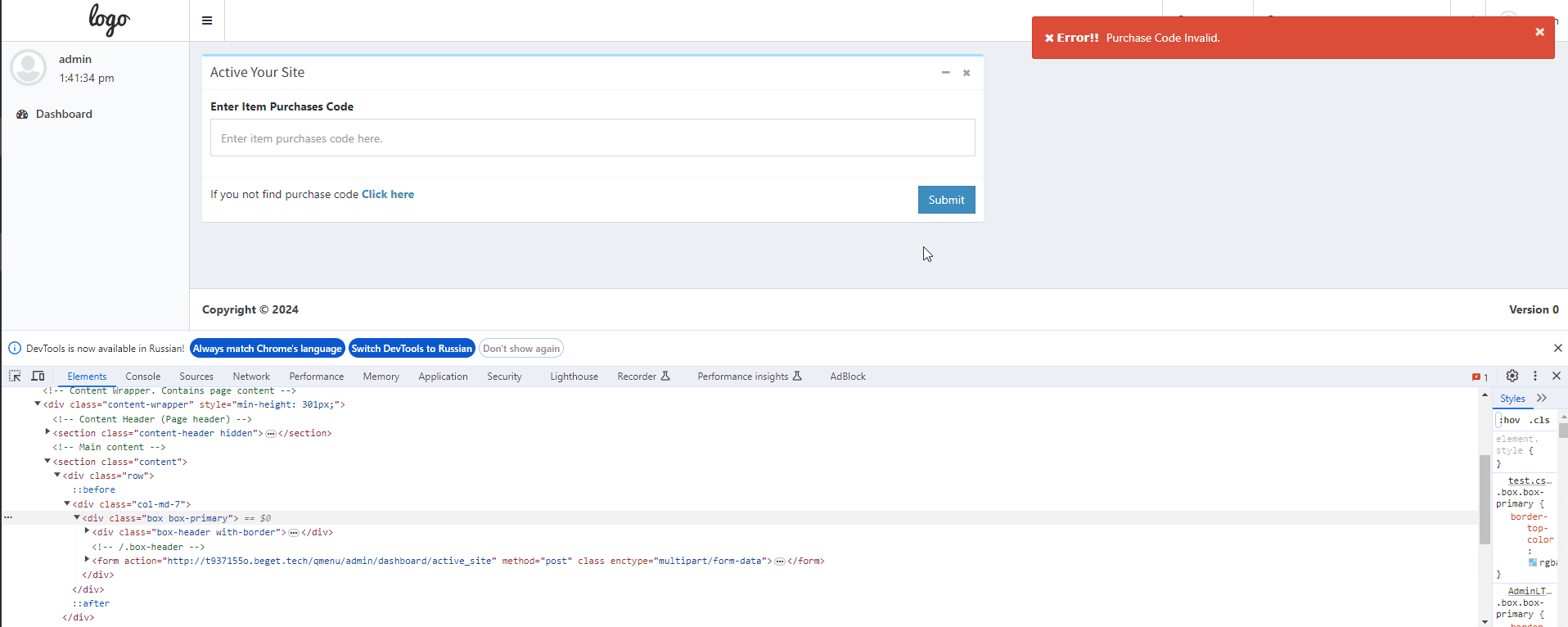Viewport: 1568px width, 627px height.
Task: Collapse the Active Your Site box
Action: (x=945, y=73)
